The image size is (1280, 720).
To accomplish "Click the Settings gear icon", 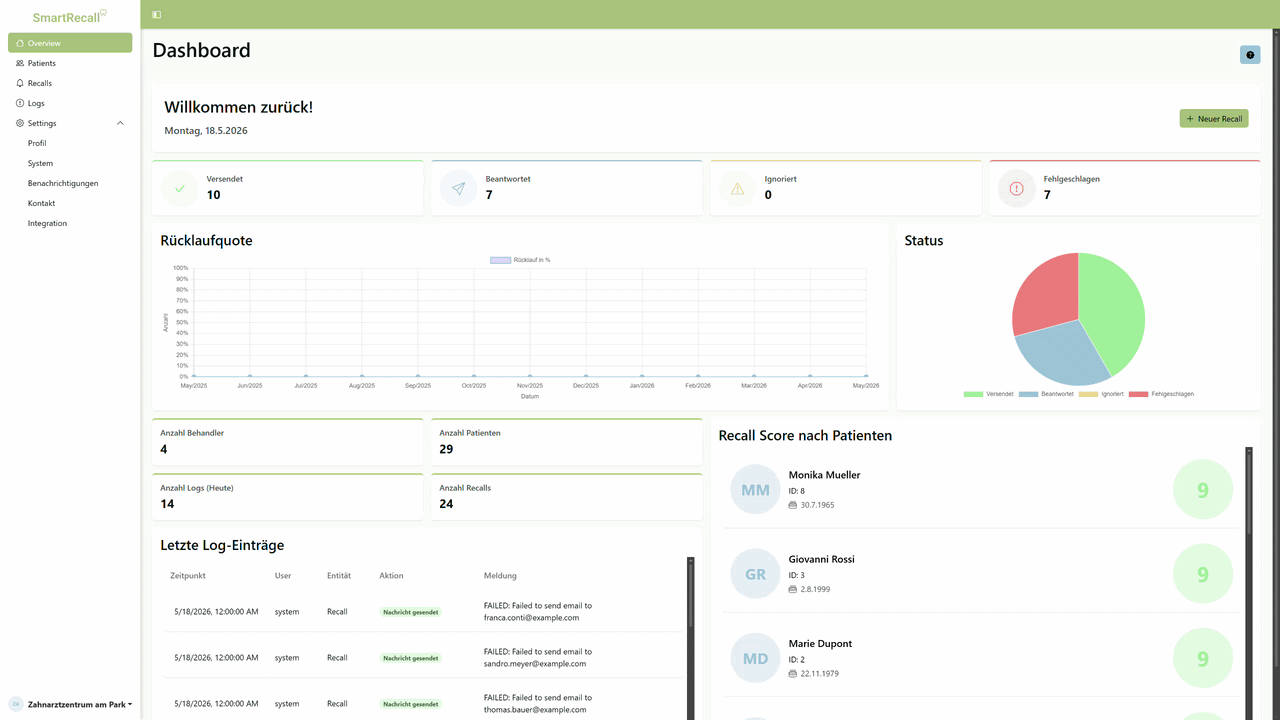I will pyautogui.click(x=20, y=123).
